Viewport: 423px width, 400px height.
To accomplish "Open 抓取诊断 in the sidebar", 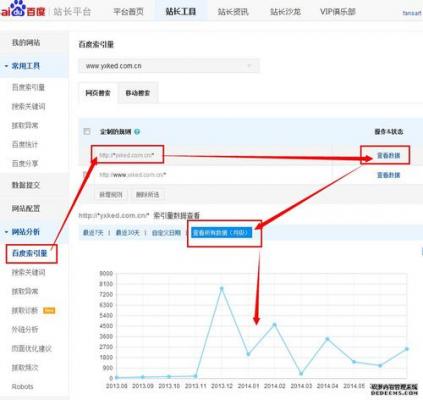I will pyautogui.click(x=25, y=310).
